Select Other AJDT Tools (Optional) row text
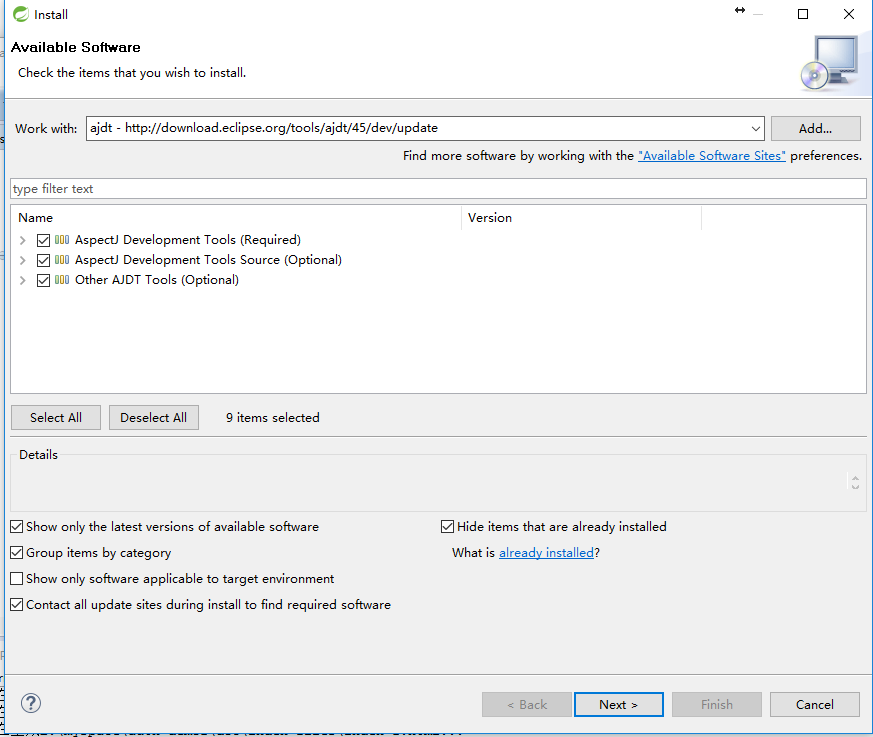873x737 pixels. point(157,280)
